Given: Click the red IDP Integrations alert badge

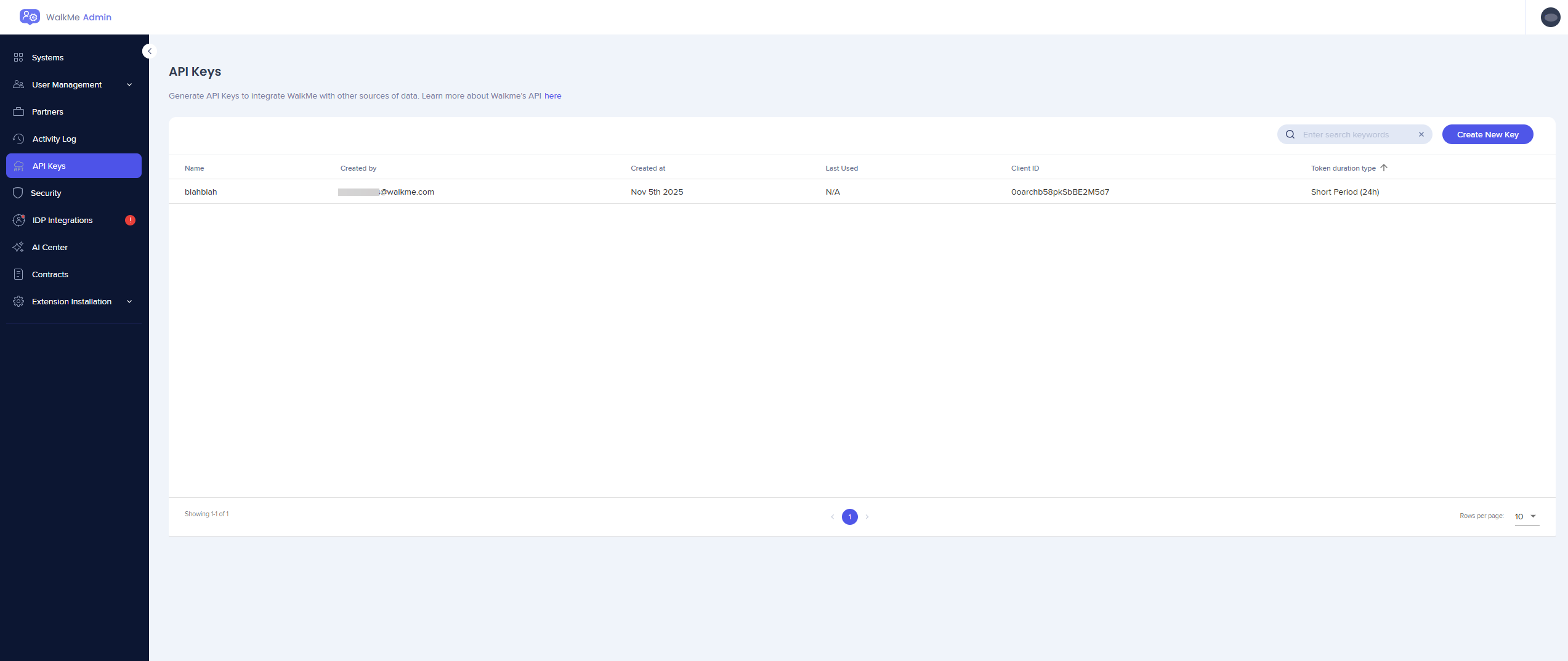Looking at the screenshot, I should pyautogui.click(x=130, y=220).
